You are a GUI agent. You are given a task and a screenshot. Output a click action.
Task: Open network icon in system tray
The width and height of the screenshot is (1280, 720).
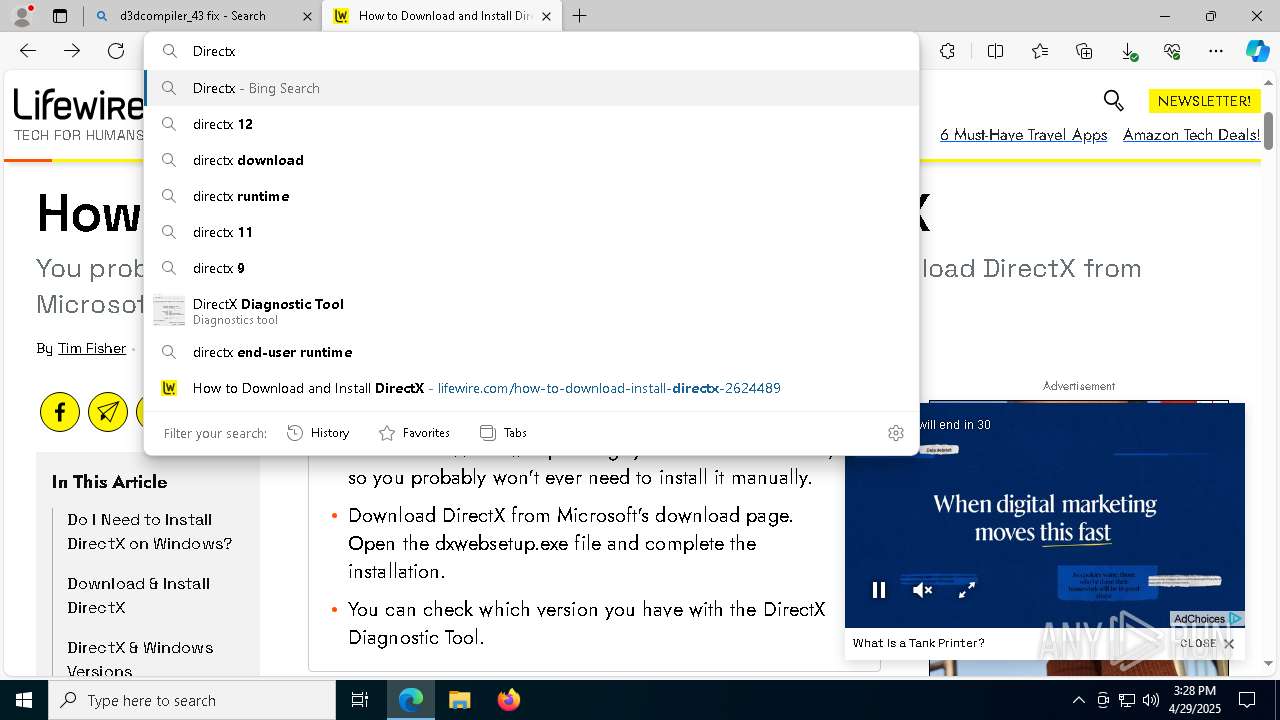point(1127,700)
